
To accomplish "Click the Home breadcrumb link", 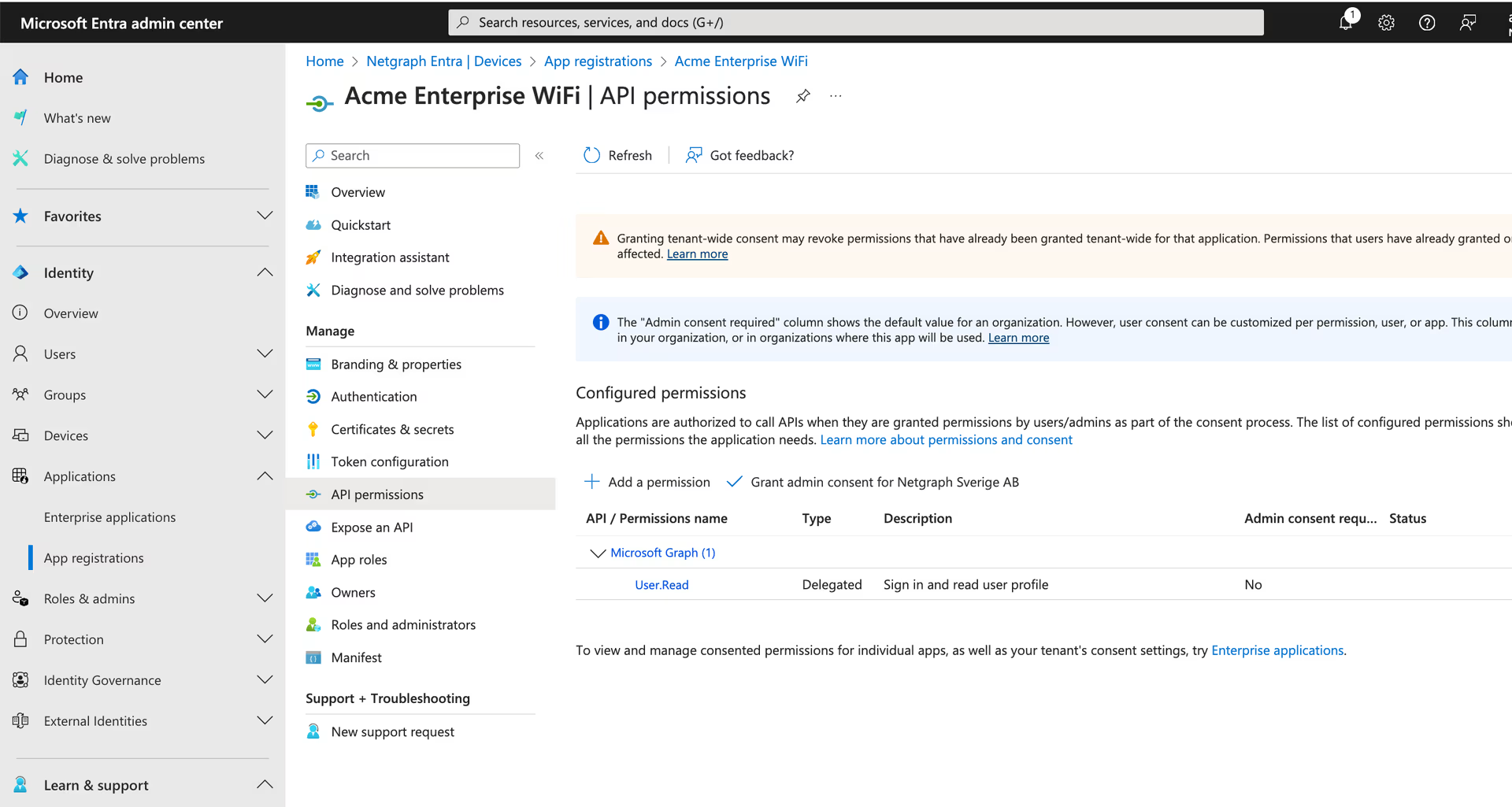I will tap(324, 61).
